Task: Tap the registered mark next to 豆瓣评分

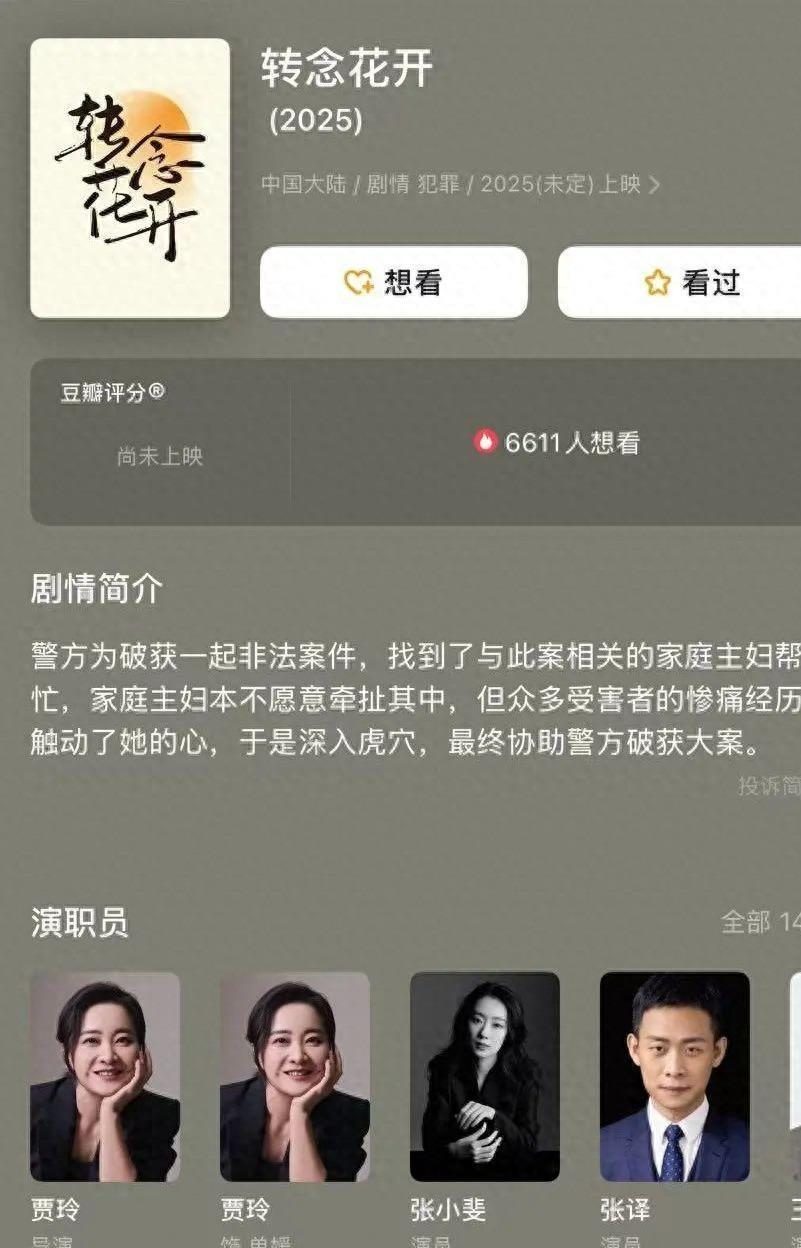Action: pyautogui.click(x=157, y=392)
